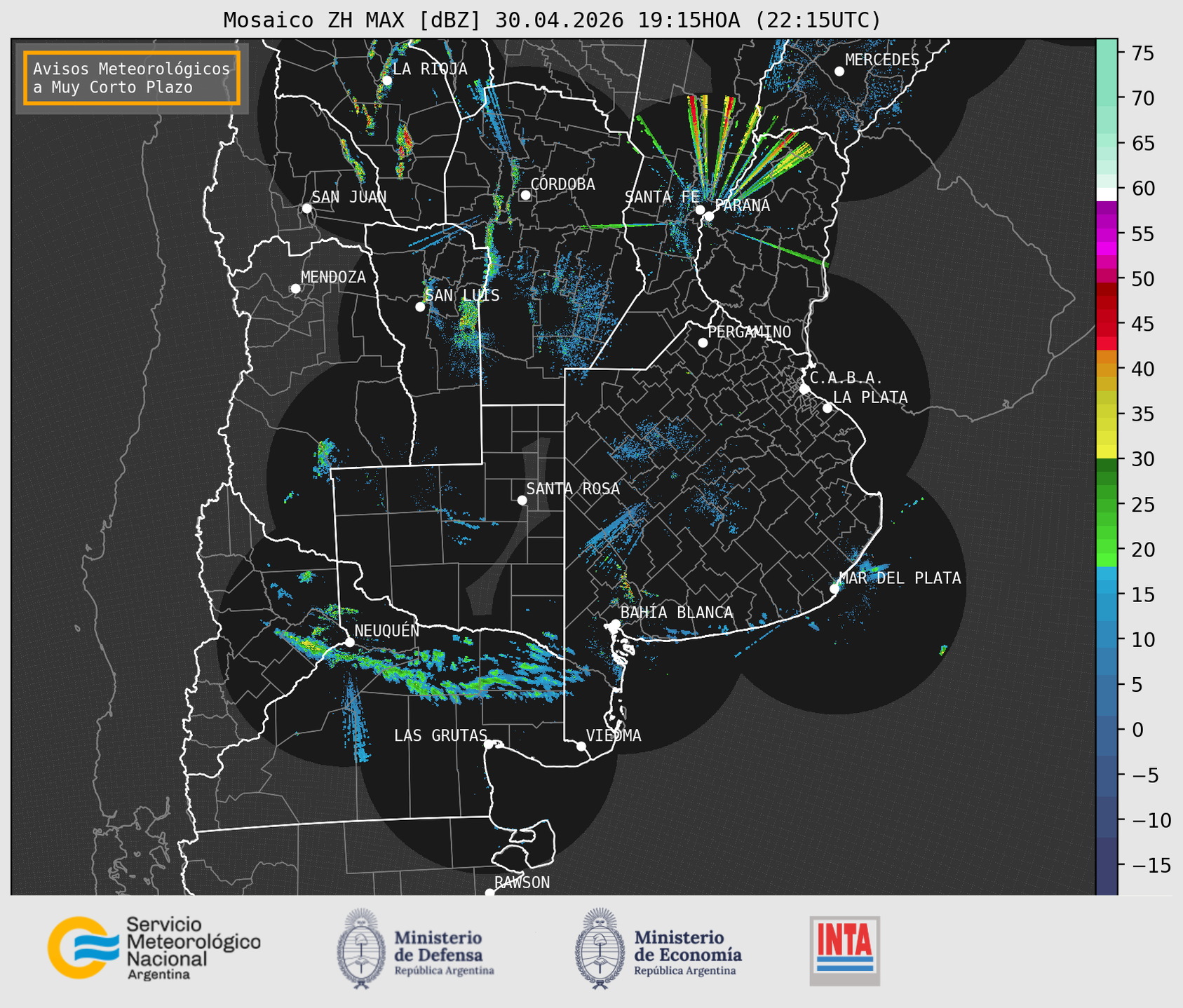Click the Santa Rosa city marker

[522, 500]
